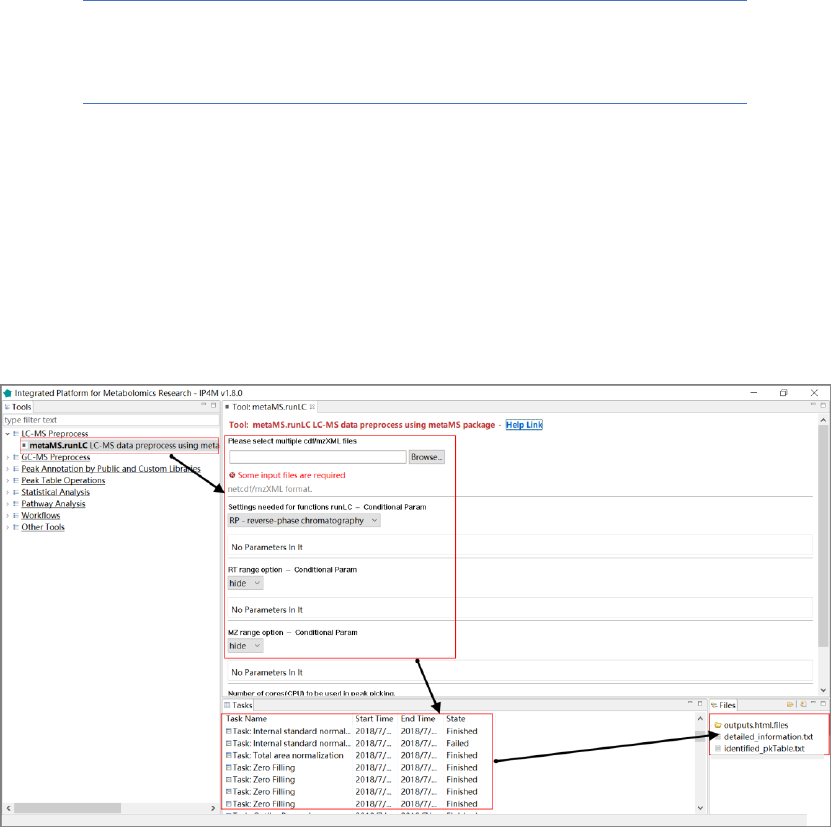Click the red error icon beside input message

[232, 475]
